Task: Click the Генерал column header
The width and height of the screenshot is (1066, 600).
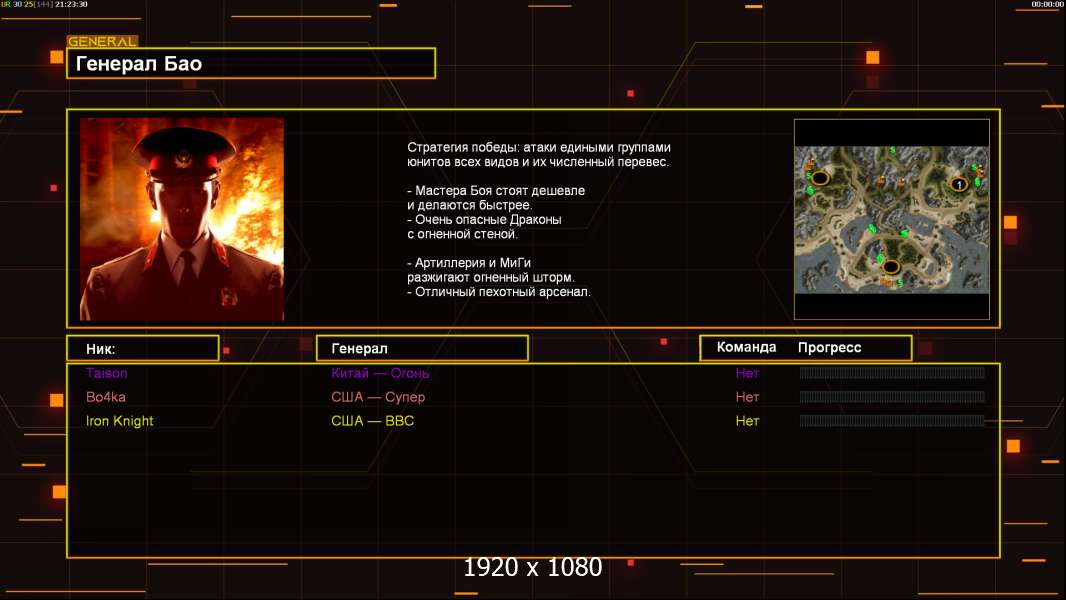Action: pos(422,349)
